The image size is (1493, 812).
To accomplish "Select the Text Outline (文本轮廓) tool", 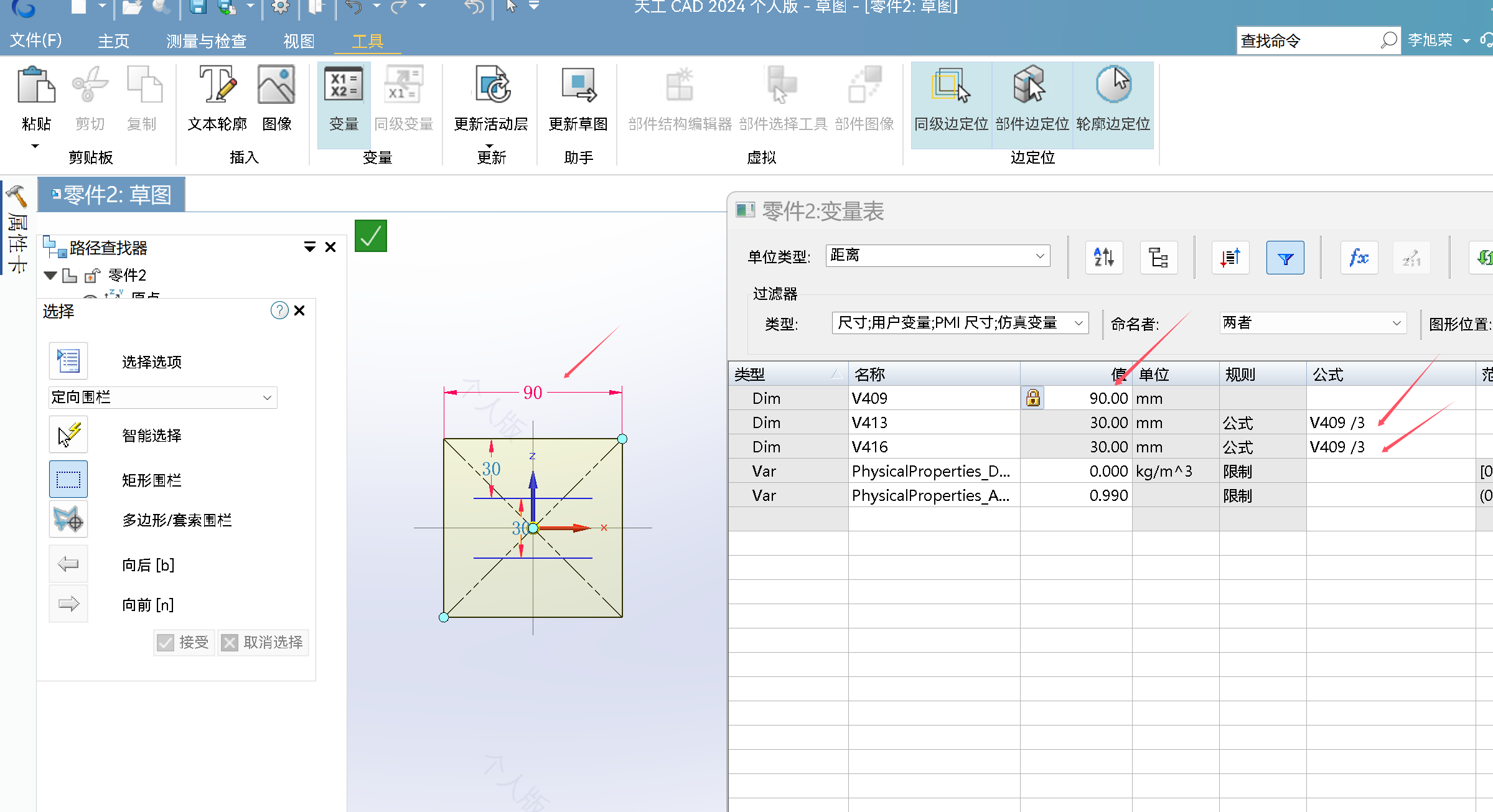I will pos(217,85).
